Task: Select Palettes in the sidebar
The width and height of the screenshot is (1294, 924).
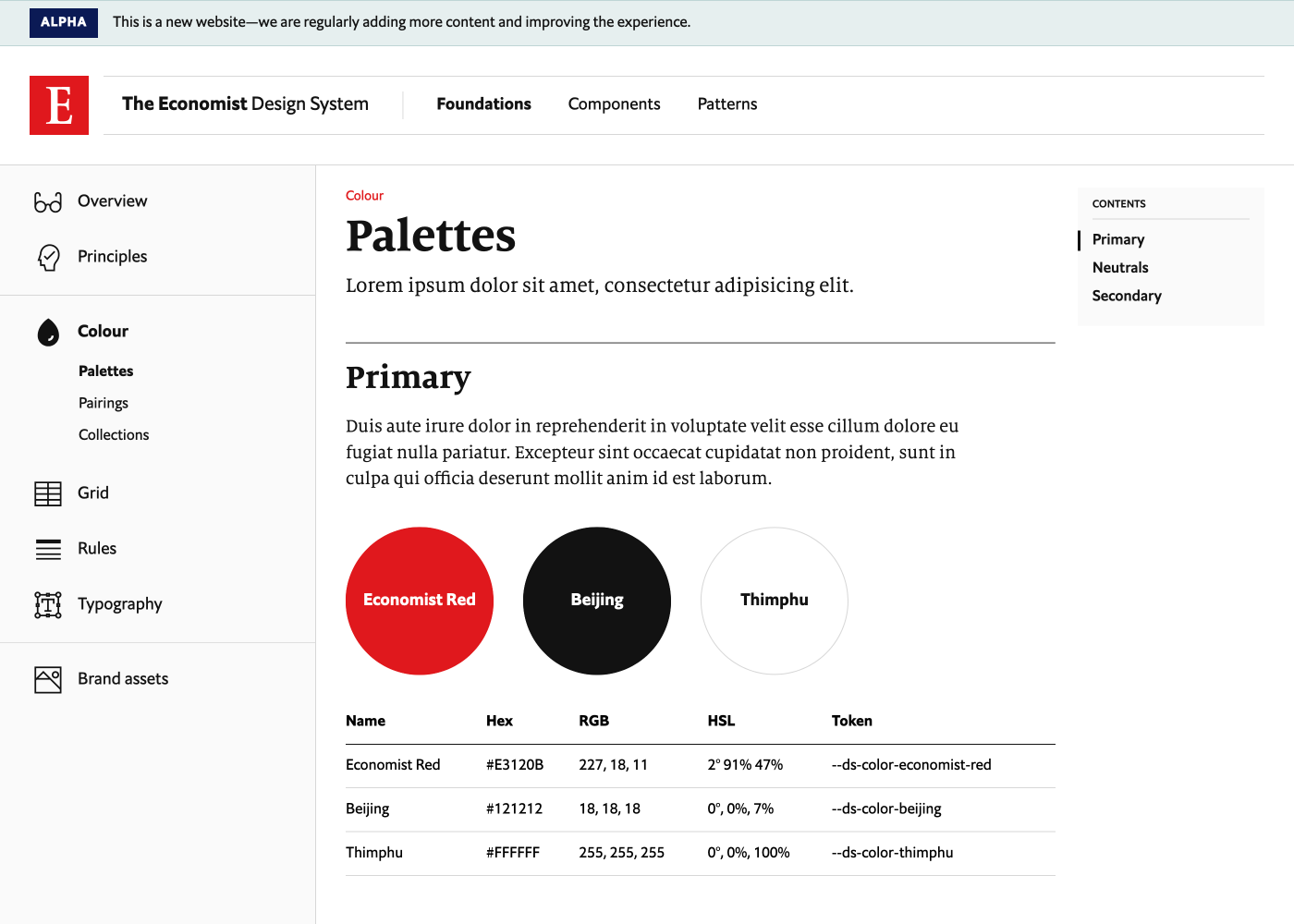Action: point(105,371)
